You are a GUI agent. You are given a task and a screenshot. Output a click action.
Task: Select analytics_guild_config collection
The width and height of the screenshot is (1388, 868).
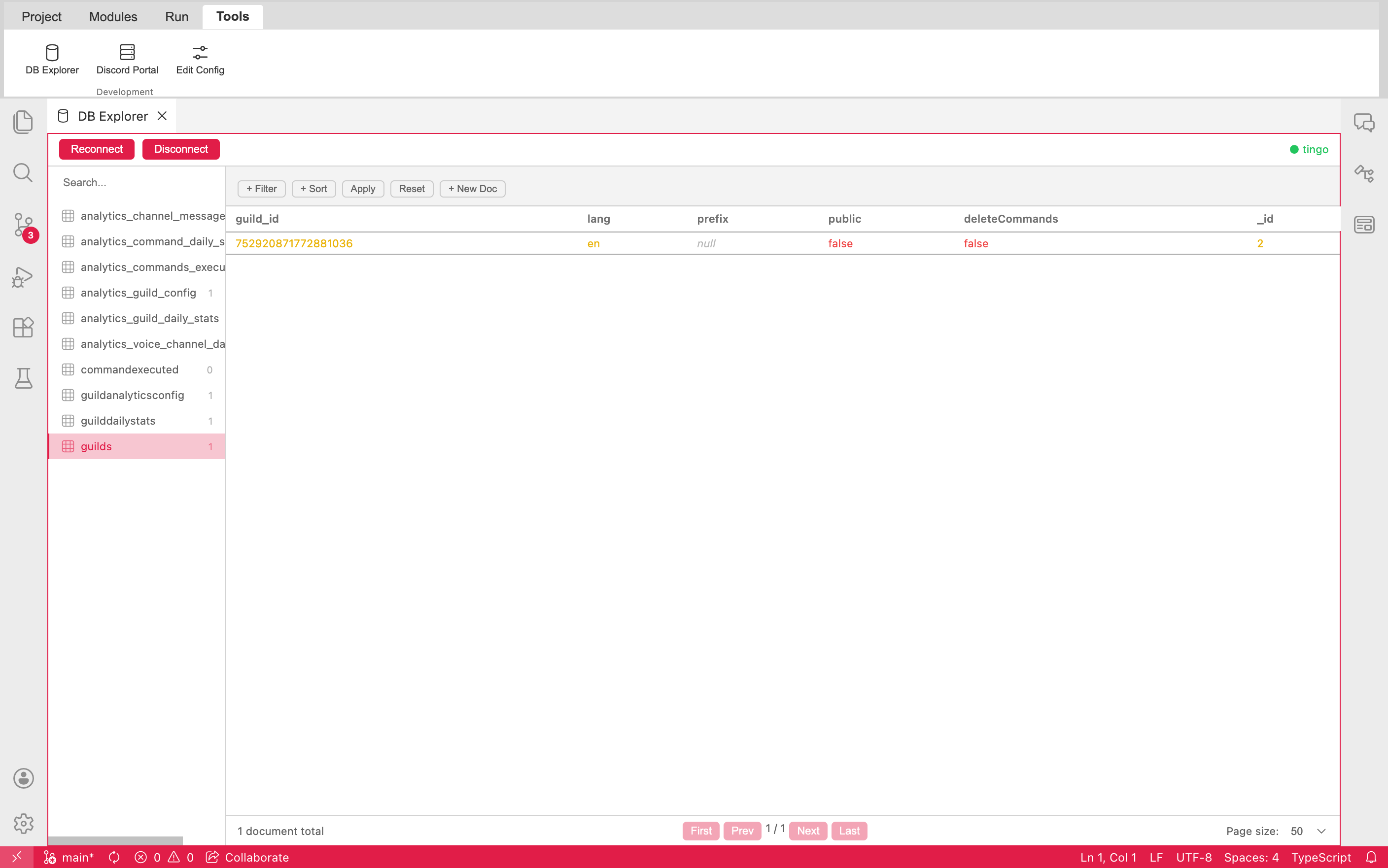[x=137, y=293]
